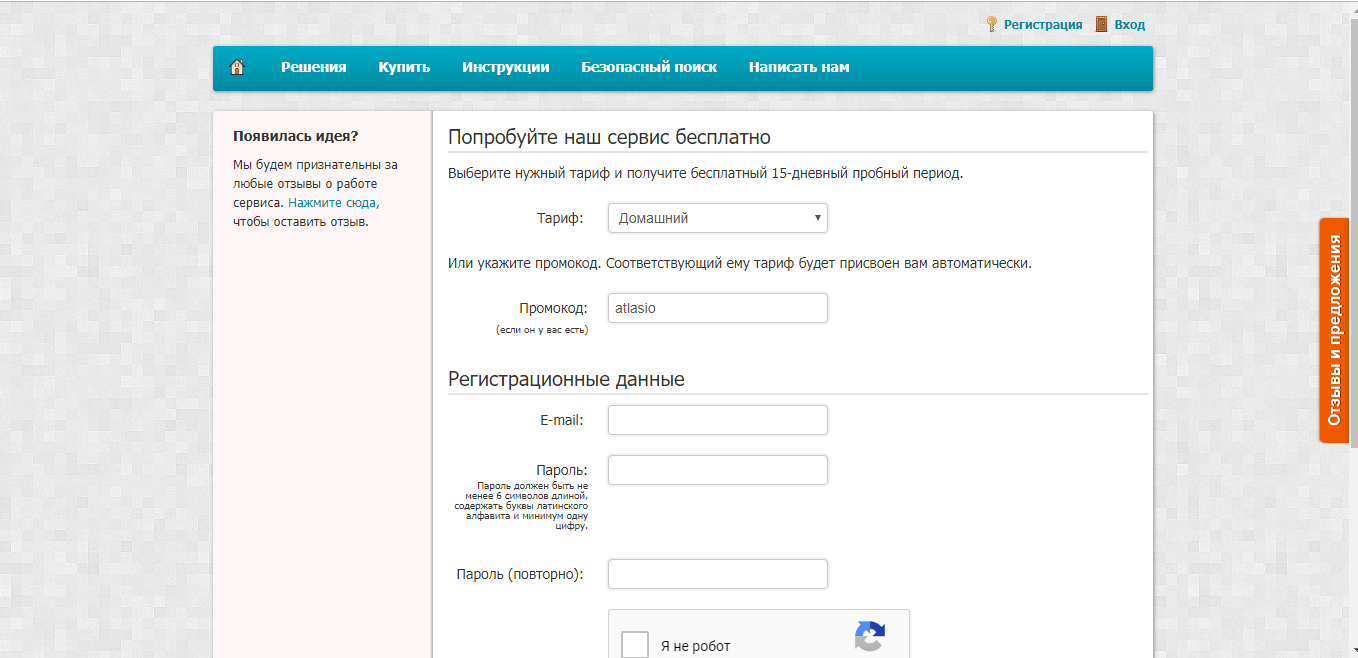Focus the E-mail input field
This screenshot has width=1358, height=658.
pos(717,420)
